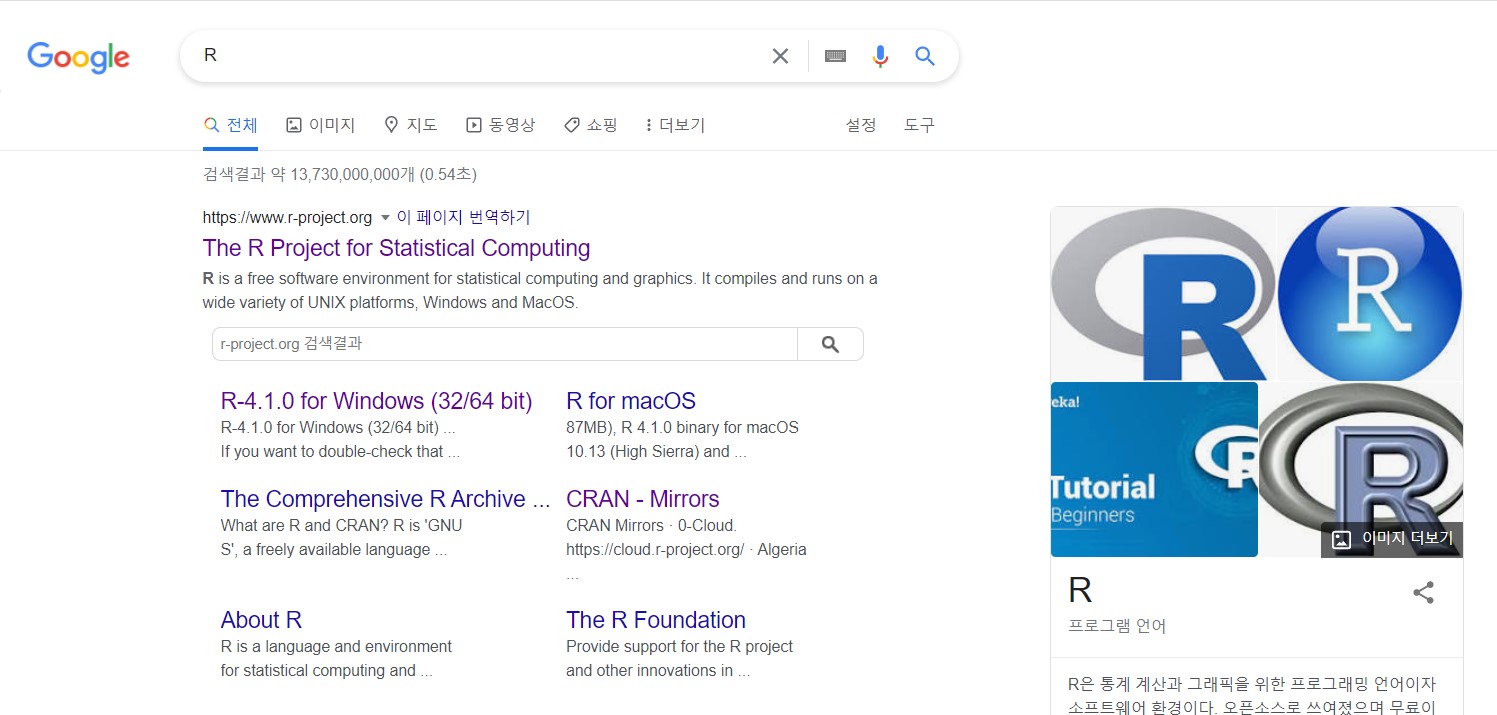Open the on-screen keyboard input tool
Screen dimensions: 1497x715
point(835,56)
